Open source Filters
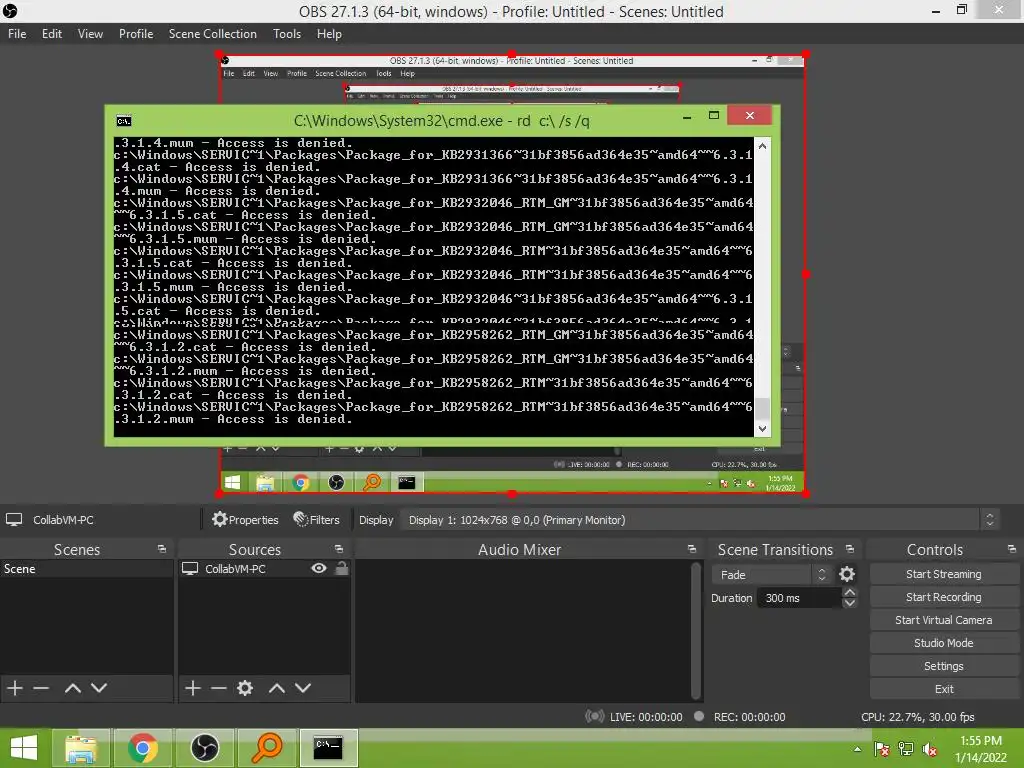The width and height of the screenshot is (1024, 768). [317, 520]
